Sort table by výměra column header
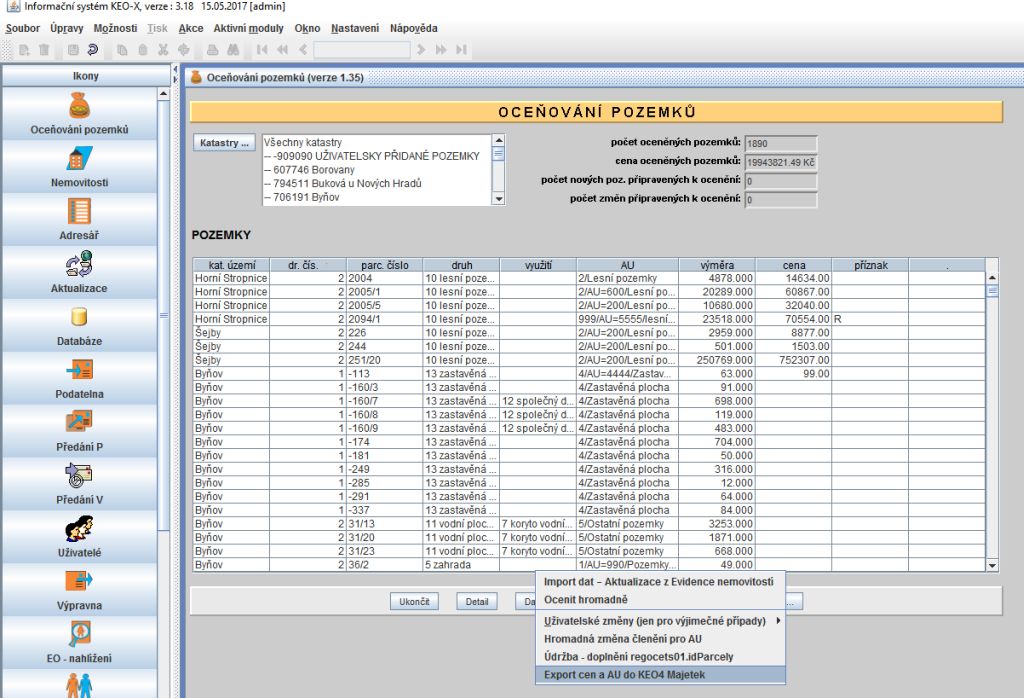The width and height of the screenshot is (1024, 698). [717, 265]
